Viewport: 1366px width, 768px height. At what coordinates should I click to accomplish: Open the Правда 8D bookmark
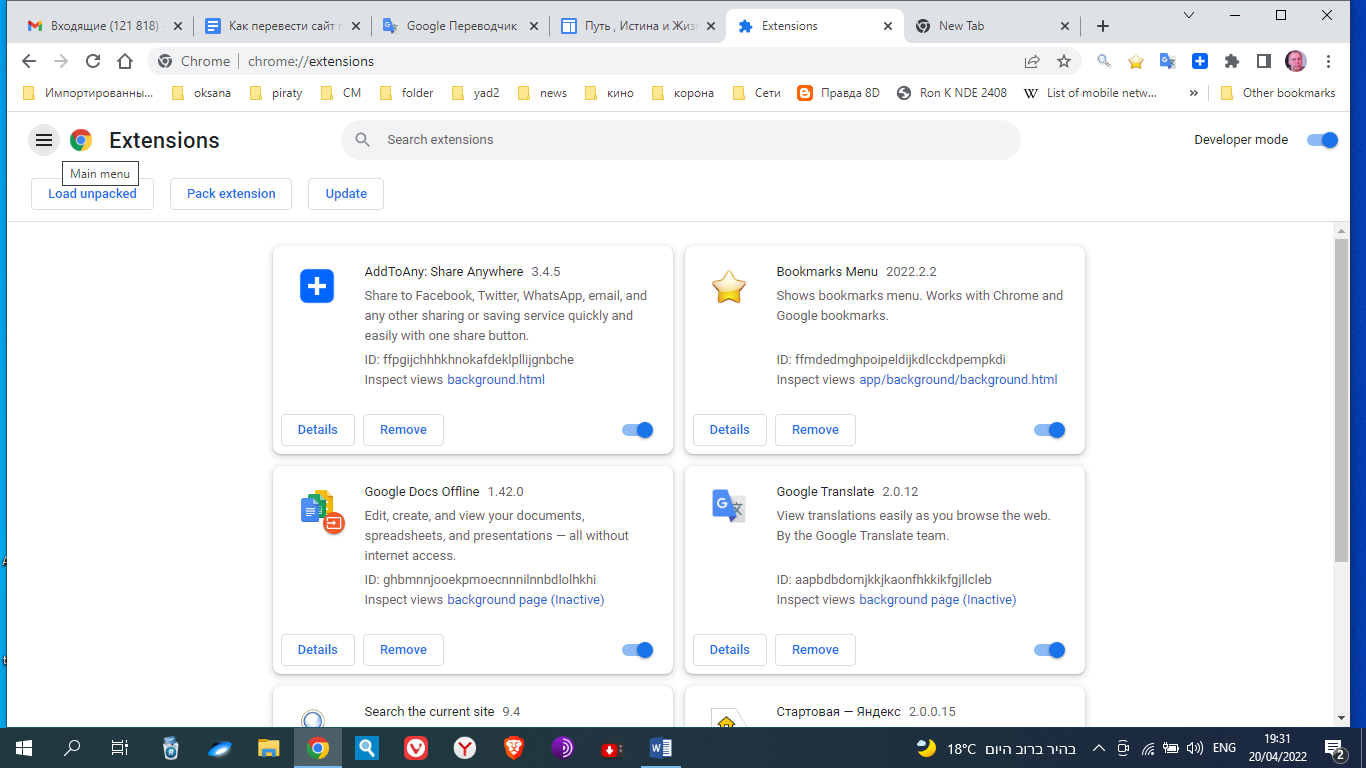(838, 93)
